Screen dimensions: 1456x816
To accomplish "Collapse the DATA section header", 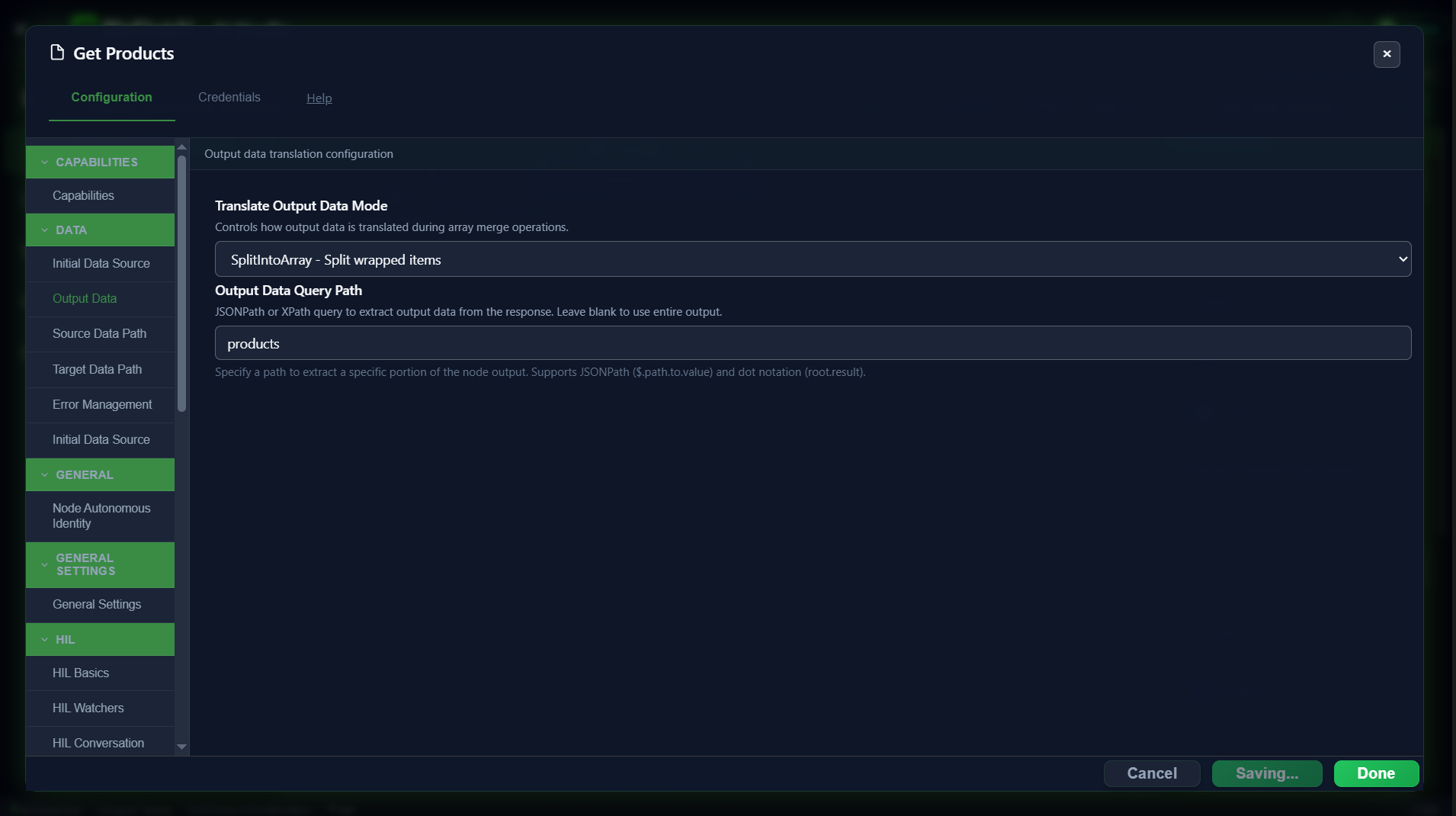I will (100, 230).
